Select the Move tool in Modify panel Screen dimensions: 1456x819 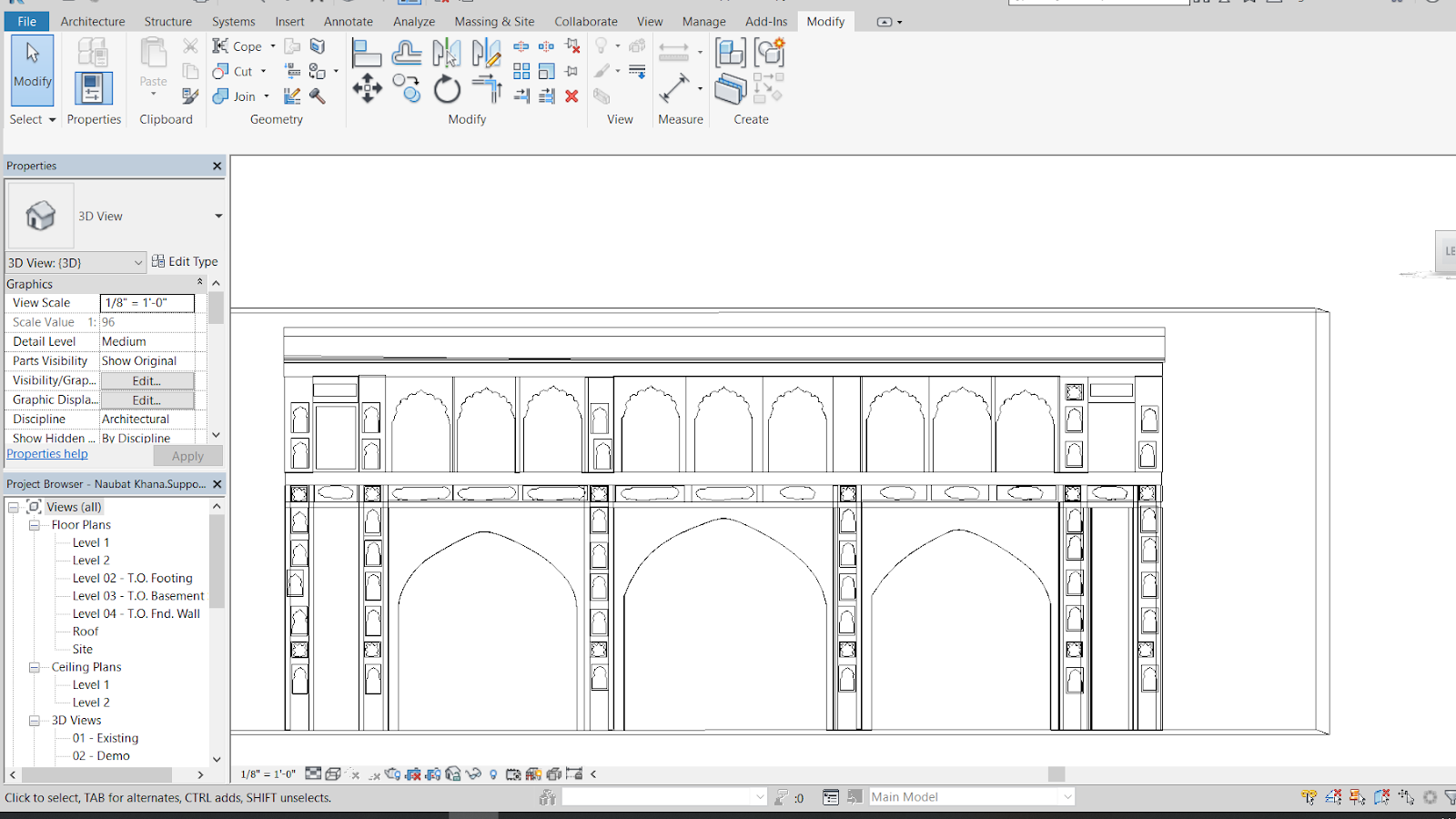coord(367,89)
